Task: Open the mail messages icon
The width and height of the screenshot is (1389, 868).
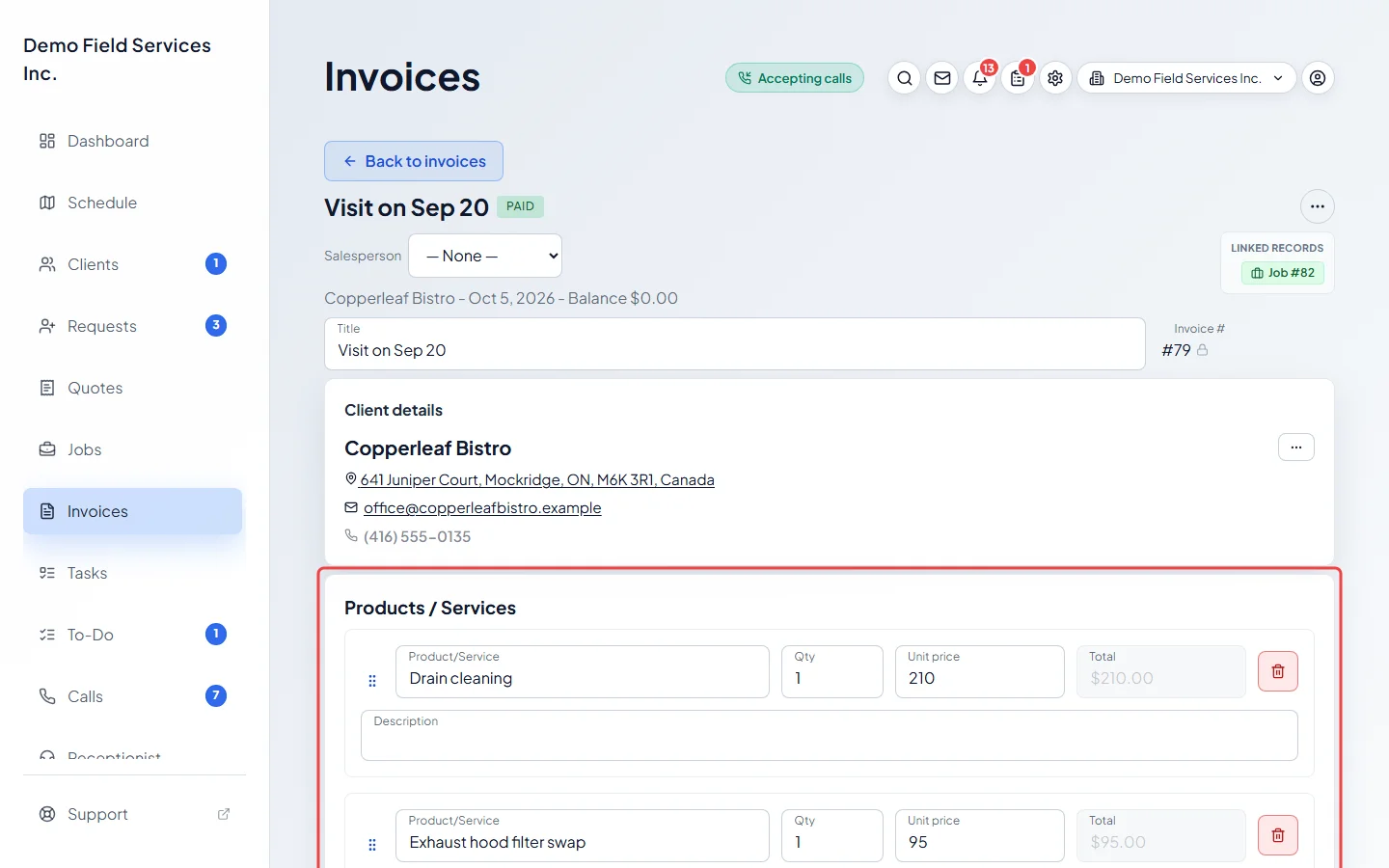Action: [x=942, y=78]
